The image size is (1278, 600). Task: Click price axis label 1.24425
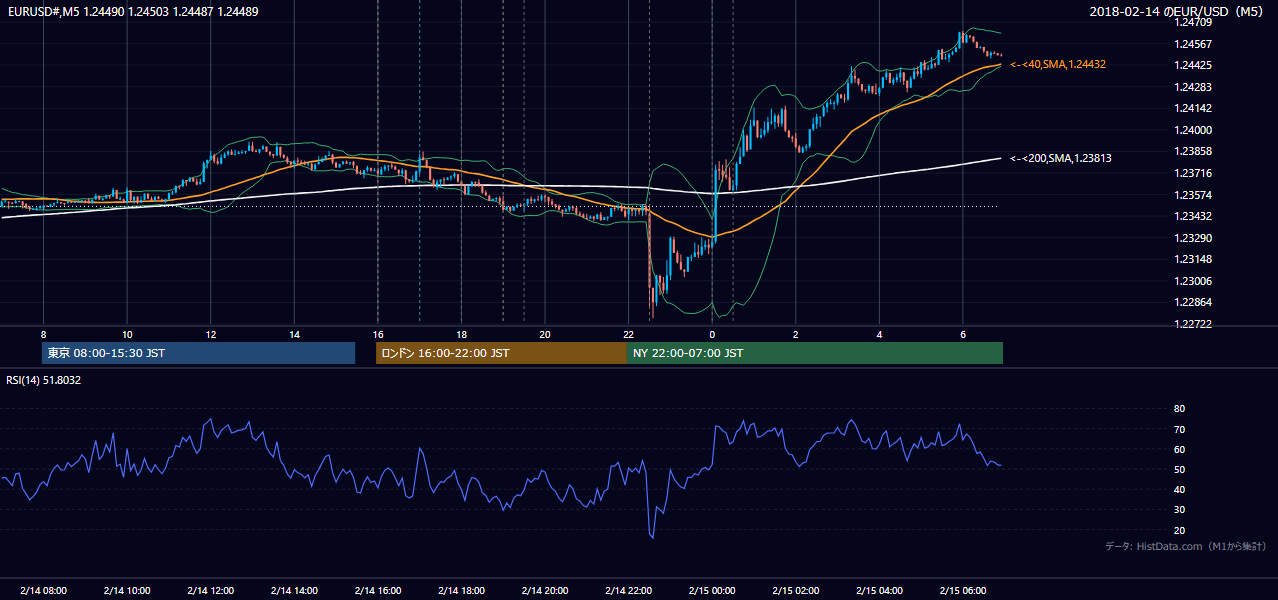point(1193,65)
